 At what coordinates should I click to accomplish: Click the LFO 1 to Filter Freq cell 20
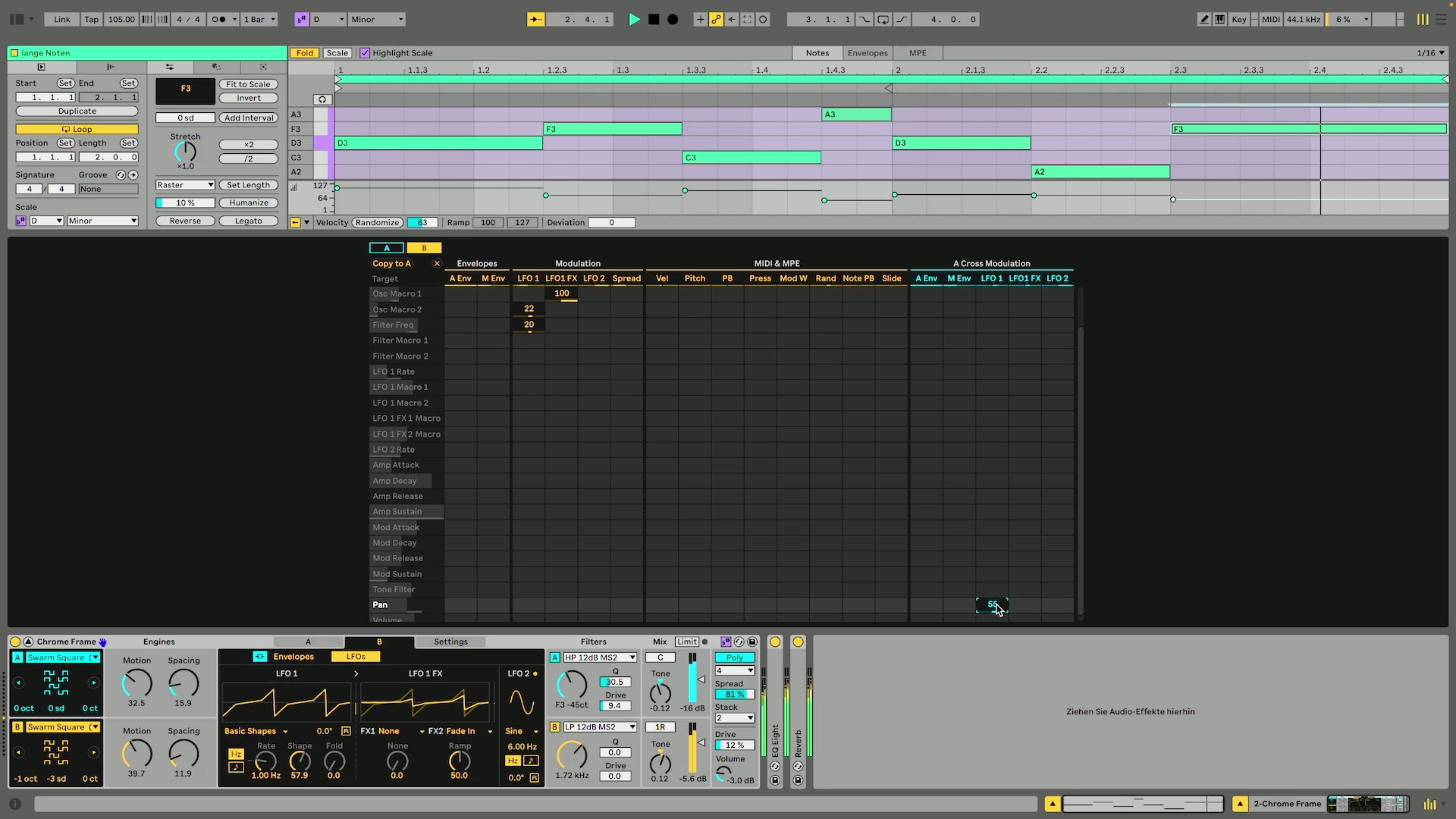[x=529, y=325]
